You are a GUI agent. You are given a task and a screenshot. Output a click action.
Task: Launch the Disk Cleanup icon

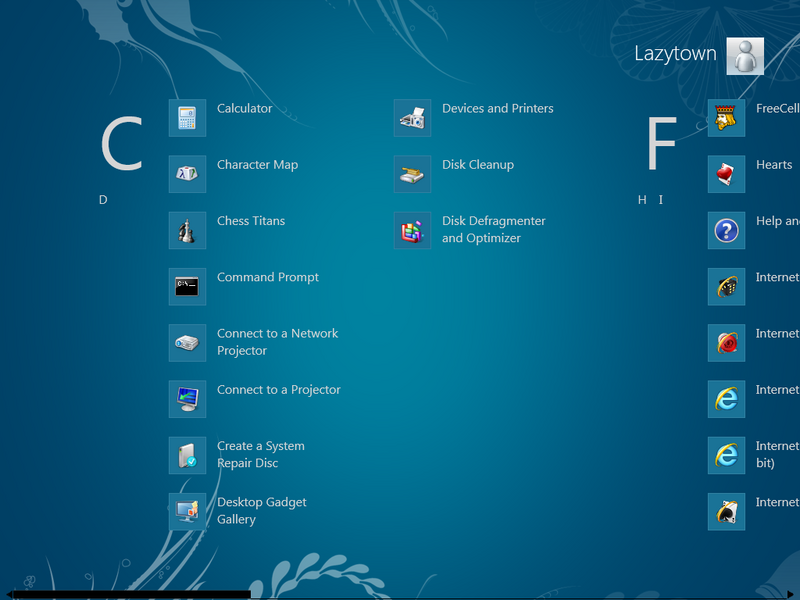412,174
